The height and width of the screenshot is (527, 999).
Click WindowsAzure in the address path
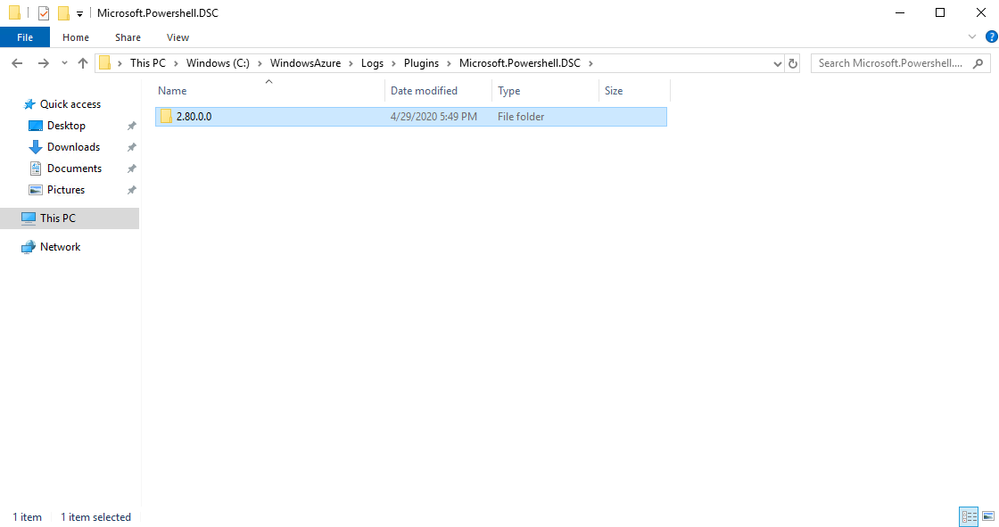point(305,63)
